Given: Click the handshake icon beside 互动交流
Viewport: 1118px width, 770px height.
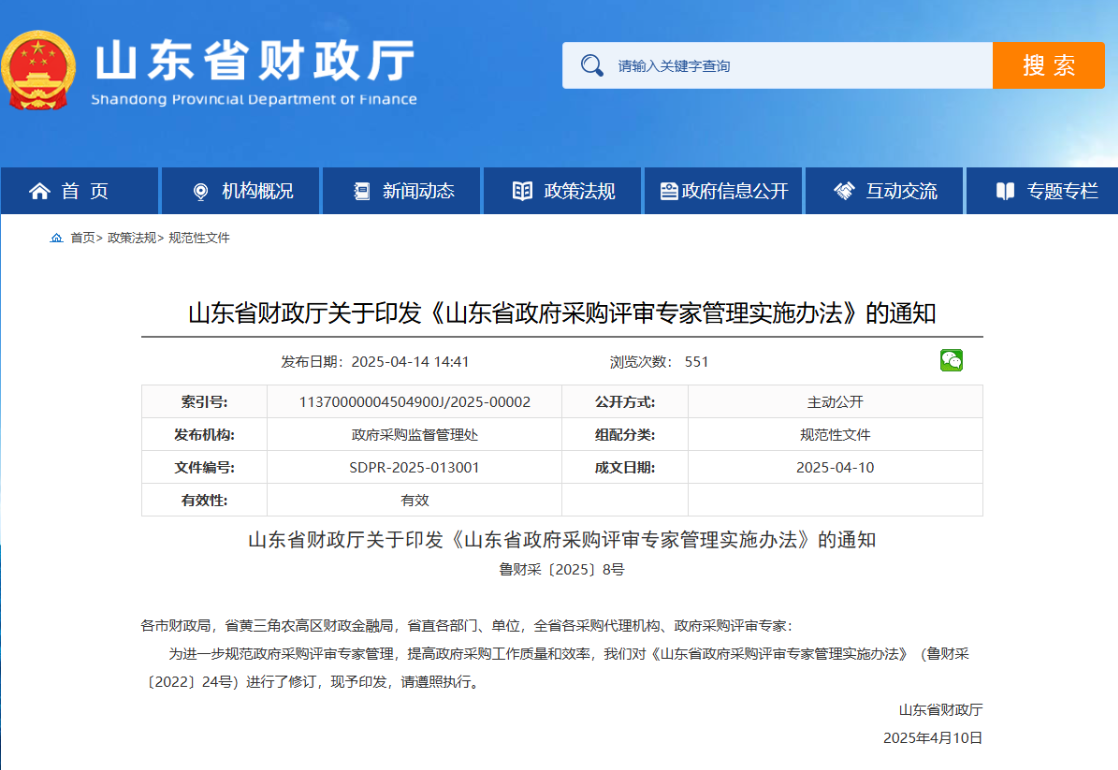Looking at the screenshot, I should 844,191.
